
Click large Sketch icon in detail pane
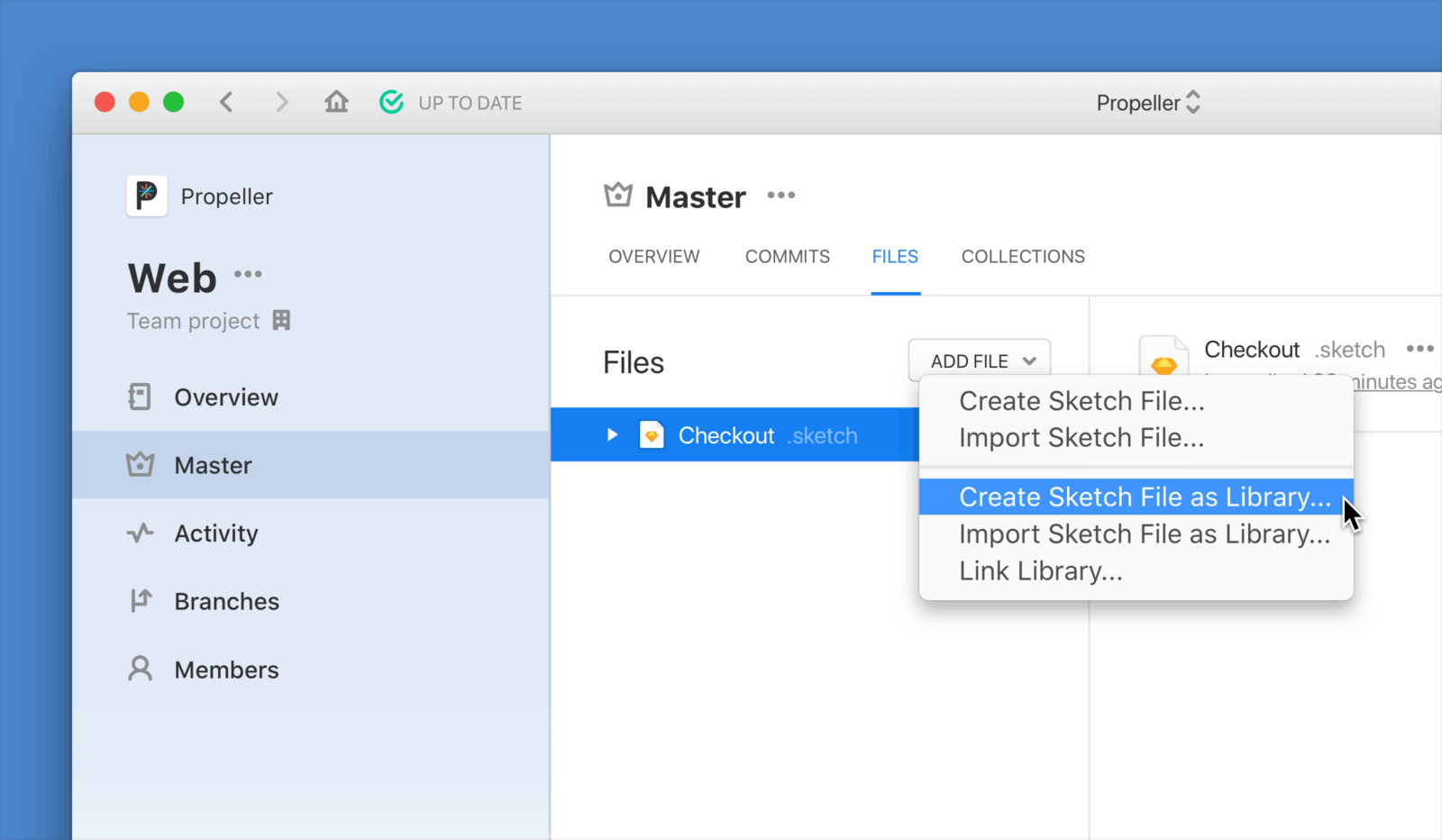1164,356
